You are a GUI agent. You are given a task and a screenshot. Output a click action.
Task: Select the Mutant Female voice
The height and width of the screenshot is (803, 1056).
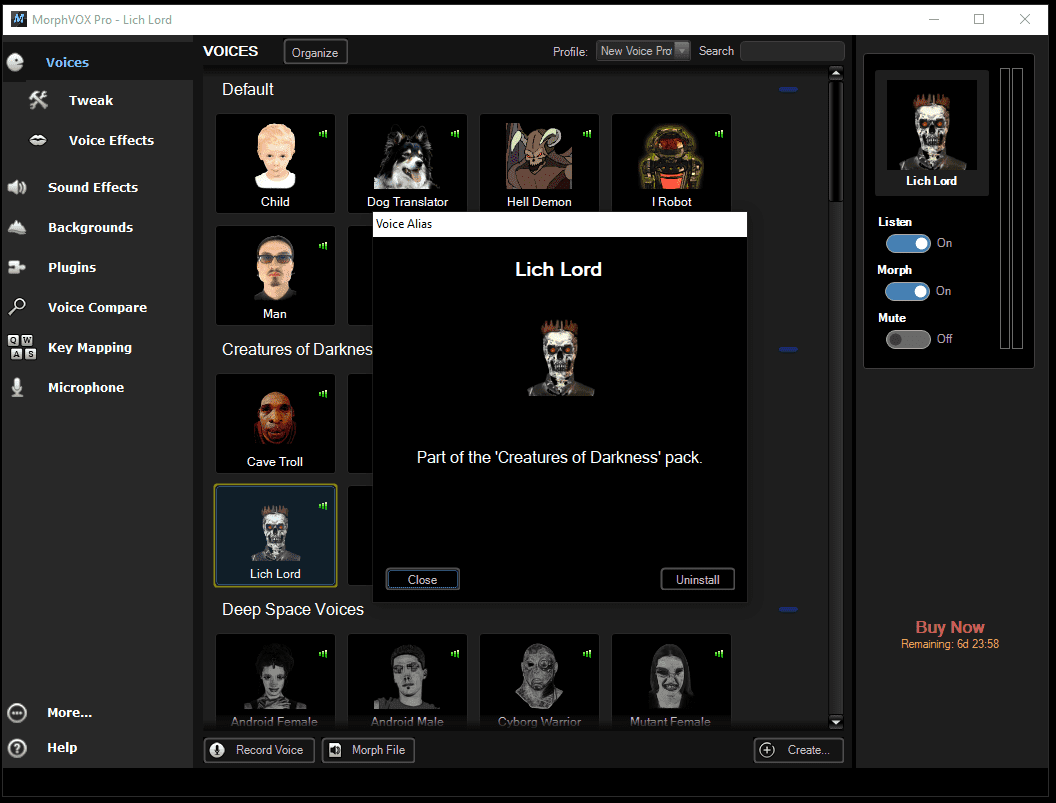coord(671,680)
